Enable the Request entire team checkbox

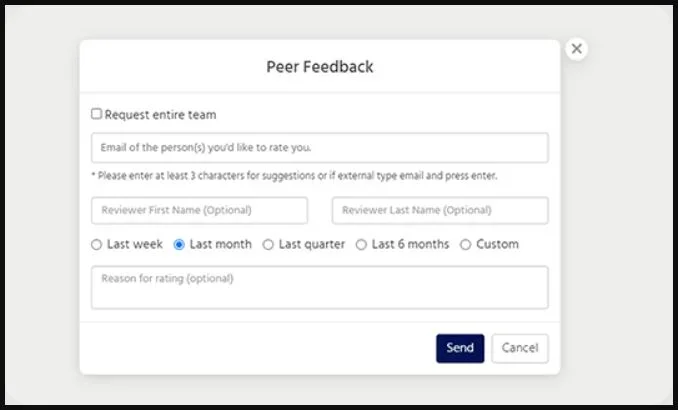(x=96, y=115)
